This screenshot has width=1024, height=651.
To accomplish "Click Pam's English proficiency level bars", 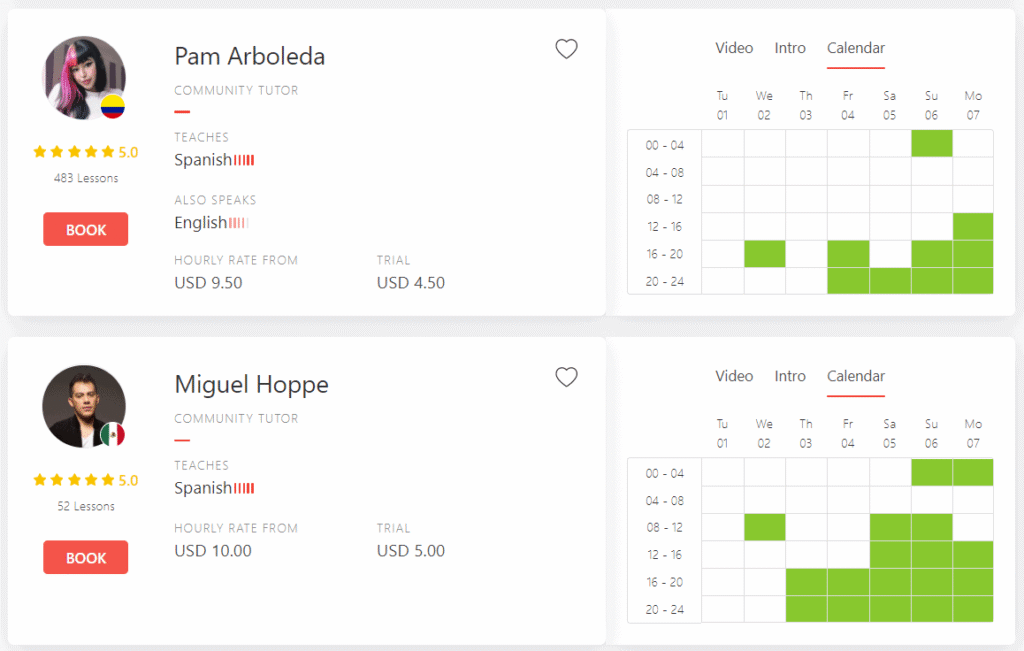I will [238, 223].
